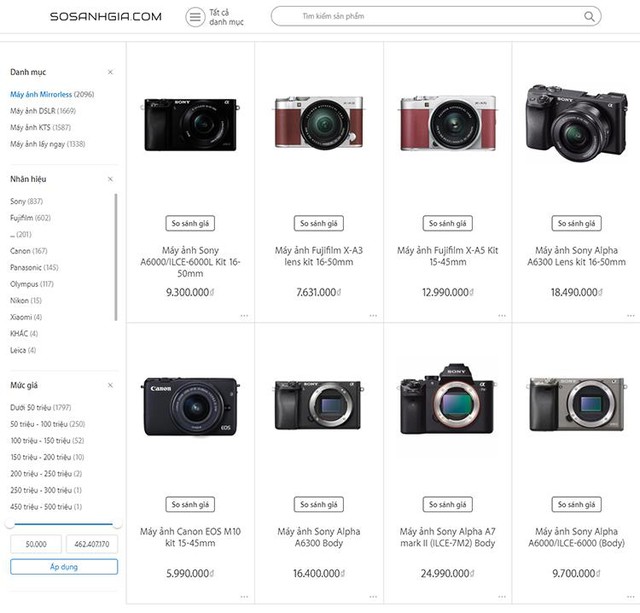
Task: Click the price 24.990.000đ
Action: tap(448, 573)
